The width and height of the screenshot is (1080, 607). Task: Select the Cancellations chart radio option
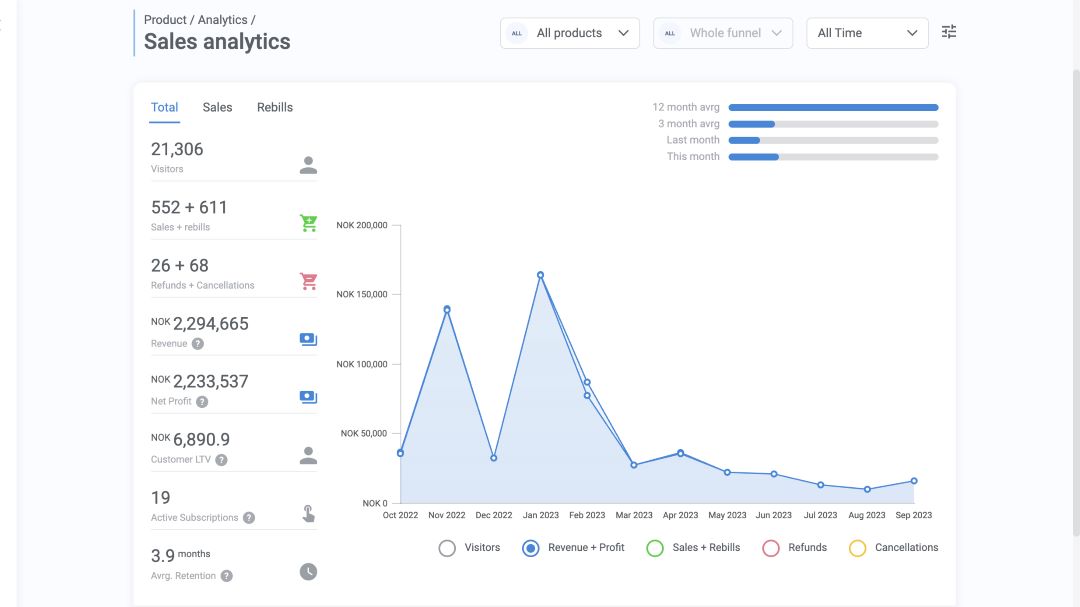tap(857, 548)
